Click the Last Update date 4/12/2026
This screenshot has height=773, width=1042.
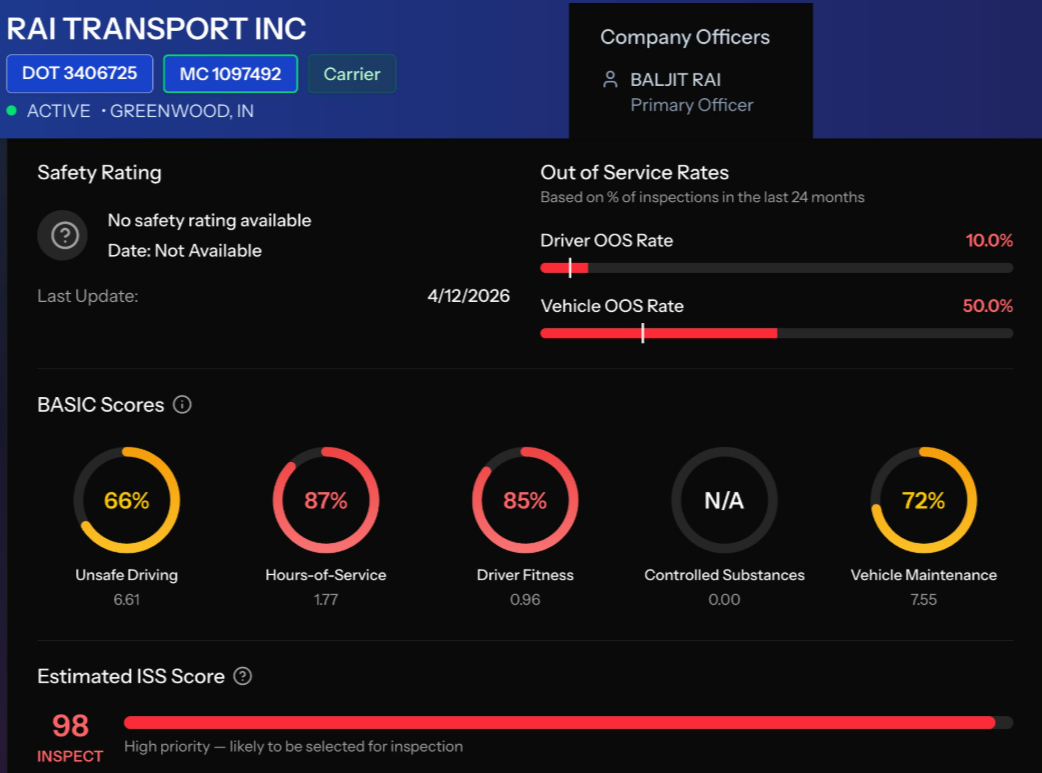click(469, 296)
